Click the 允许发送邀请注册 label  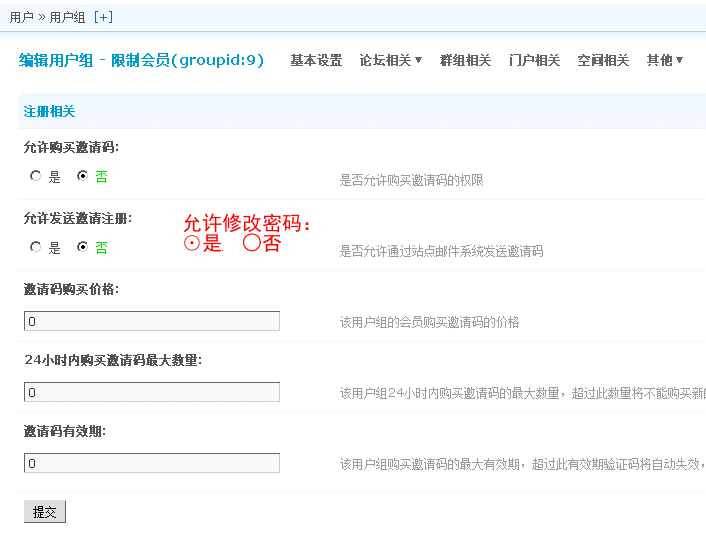[77, 218]
